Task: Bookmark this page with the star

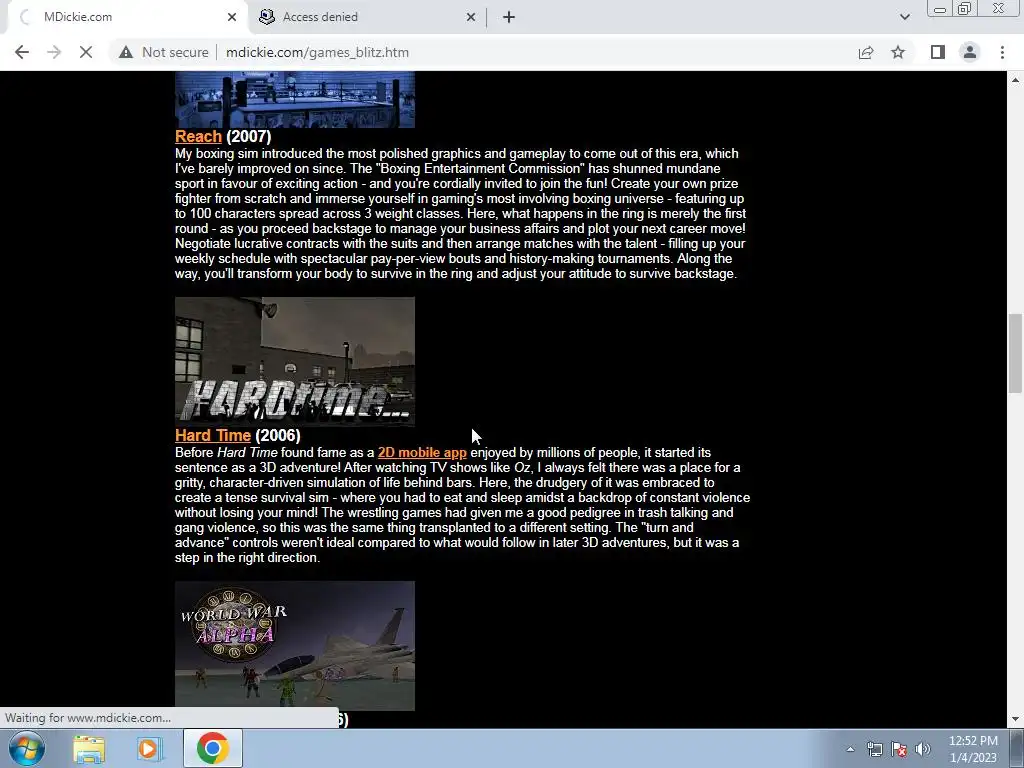Action: pos(898,52)
